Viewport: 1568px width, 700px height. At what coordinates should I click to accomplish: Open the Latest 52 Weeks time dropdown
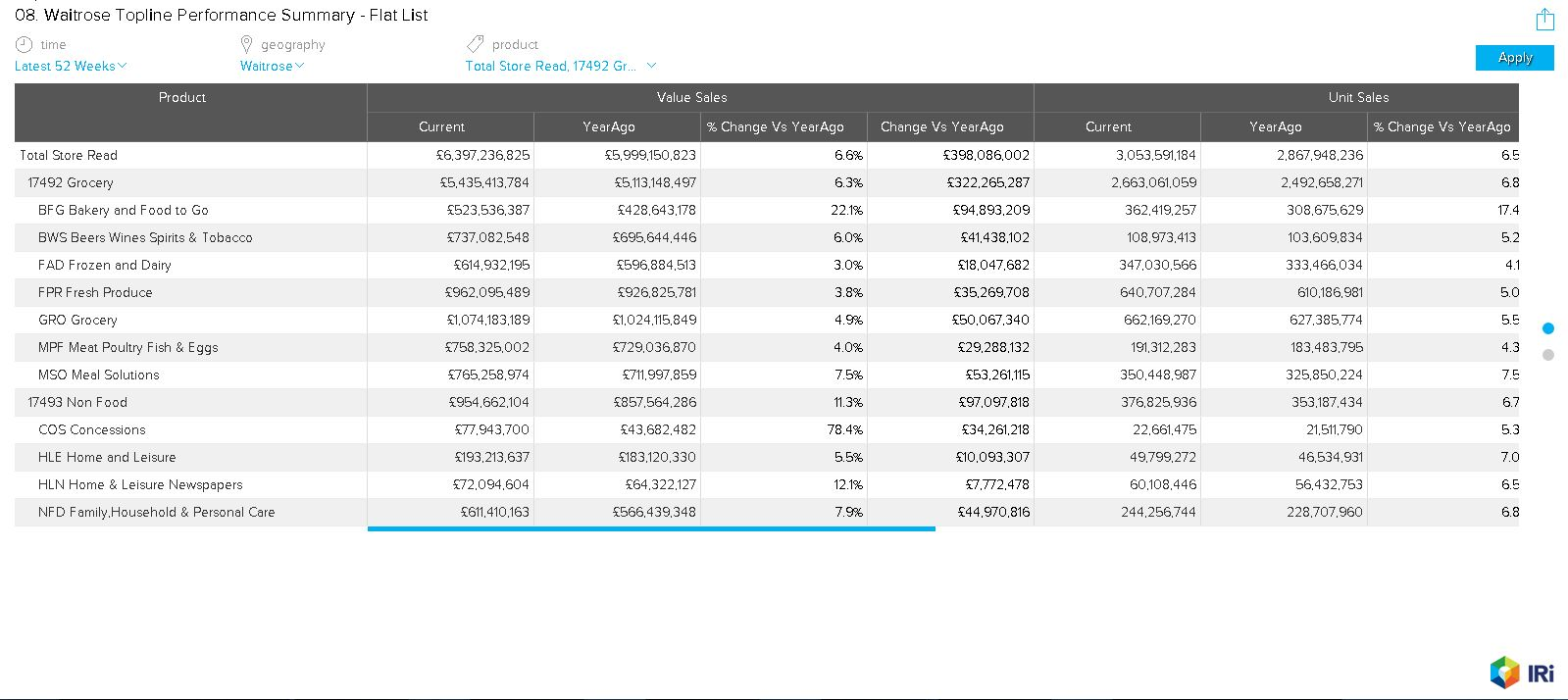coord(71,66)
